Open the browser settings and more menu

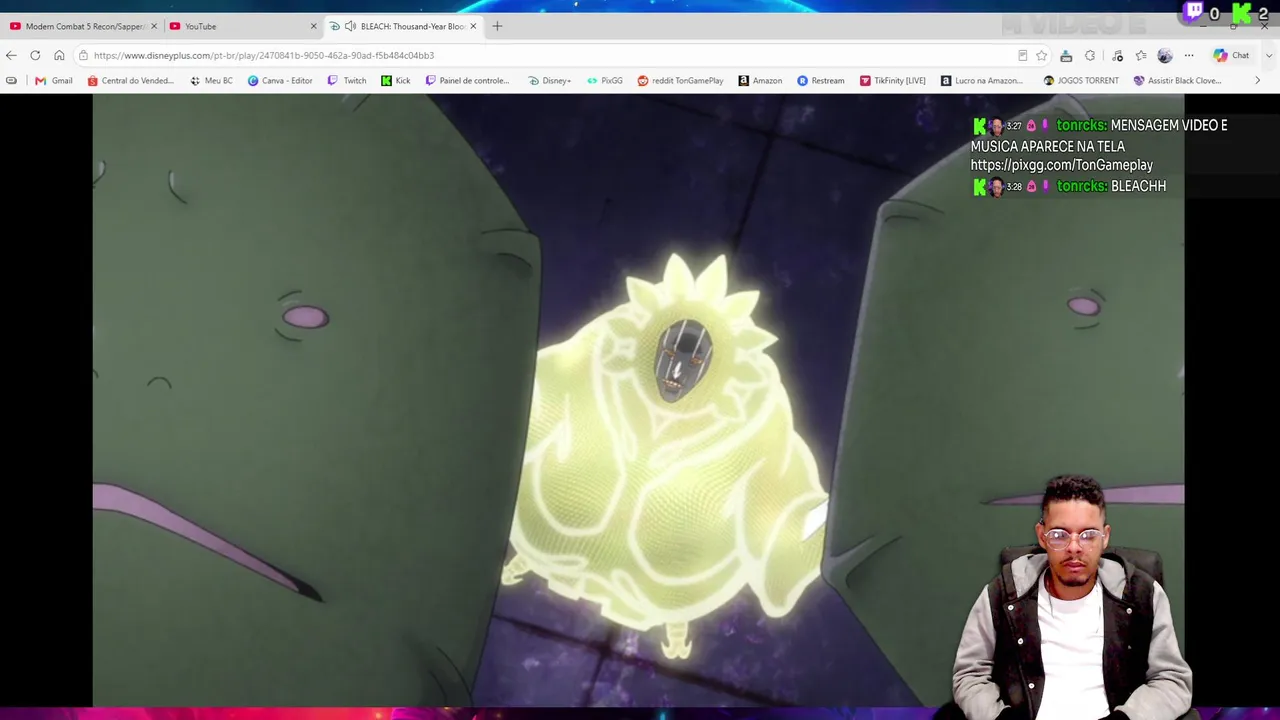1189,55
